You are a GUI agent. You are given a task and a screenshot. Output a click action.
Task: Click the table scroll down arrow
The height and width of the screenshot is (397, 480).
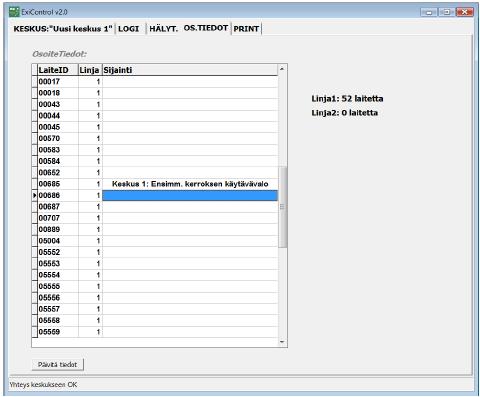click(282, 342)
